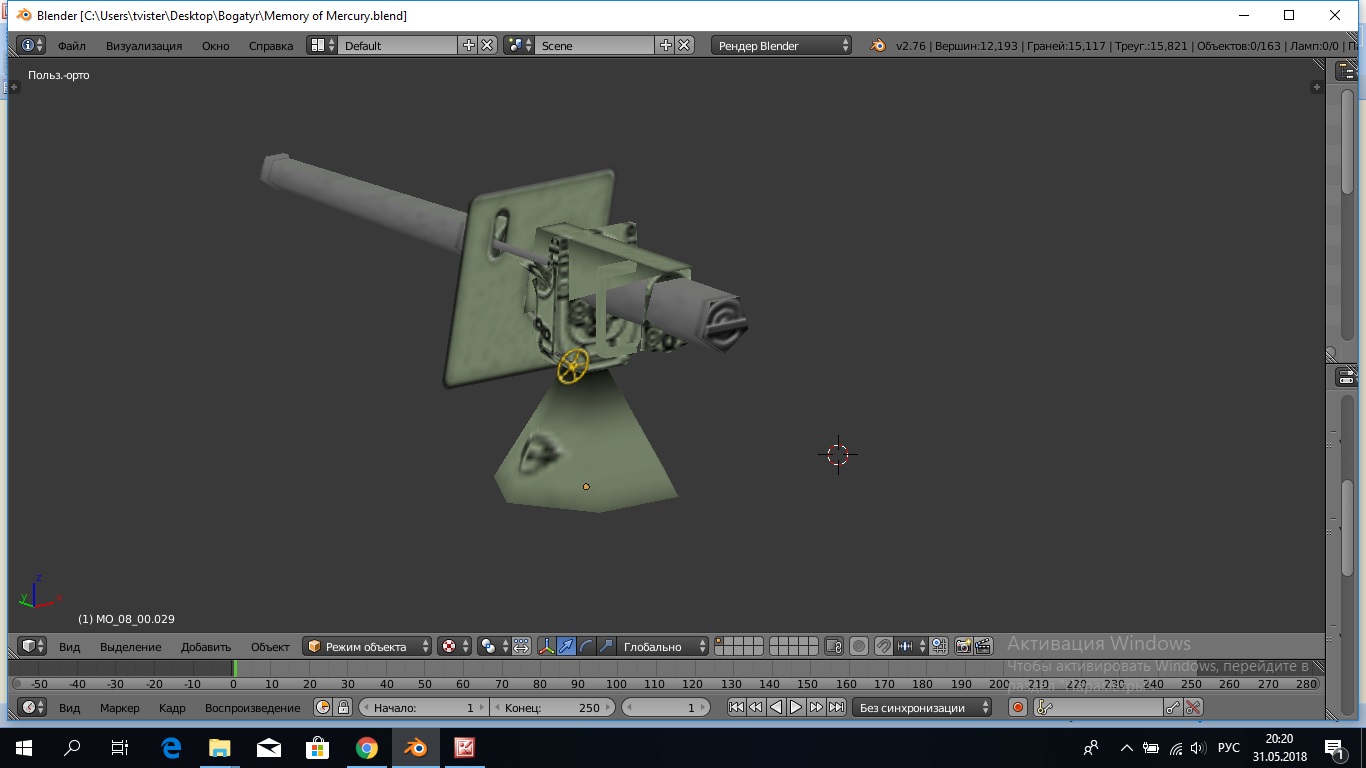This screenshot has width=1366, height=768.
Task: Toggle snap during transform magnet icon
Action: coord(883,647)
